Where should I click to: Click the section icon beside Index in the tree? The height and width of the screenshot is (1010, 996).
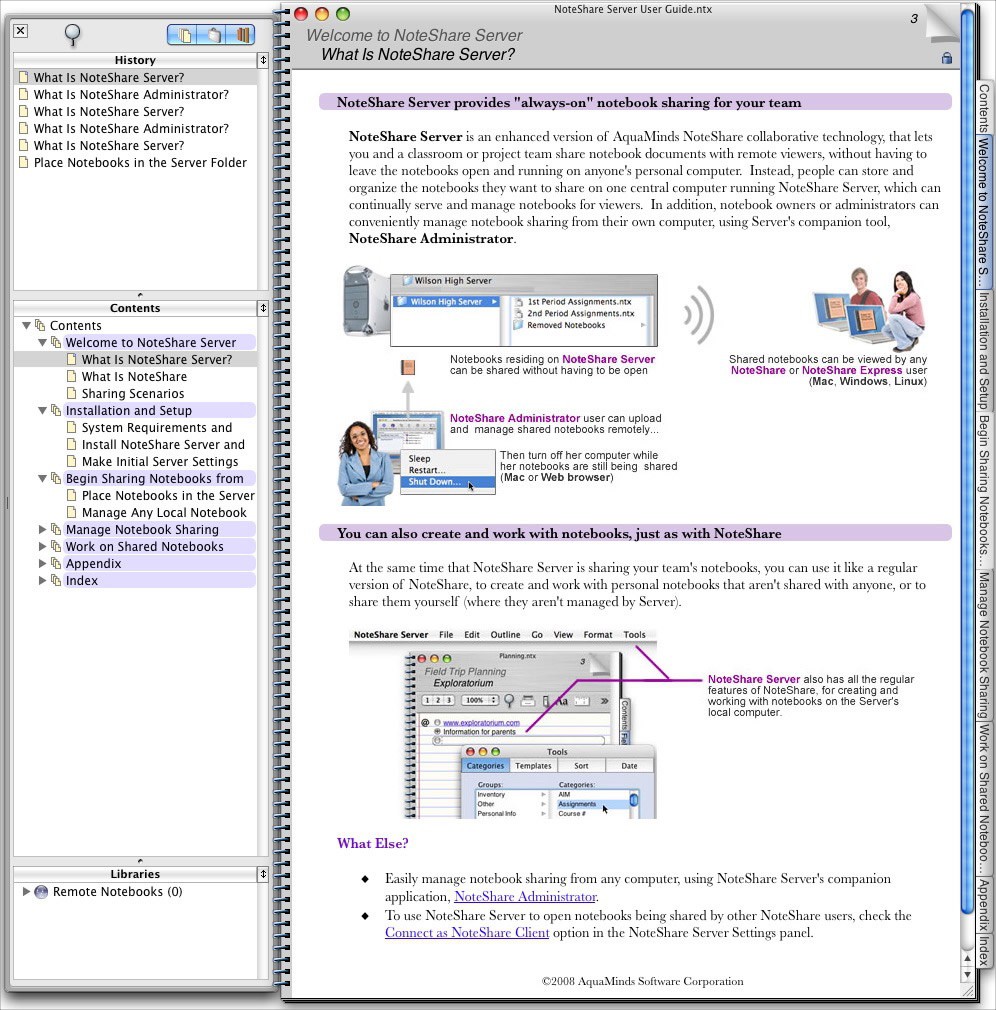pos(56,580)
